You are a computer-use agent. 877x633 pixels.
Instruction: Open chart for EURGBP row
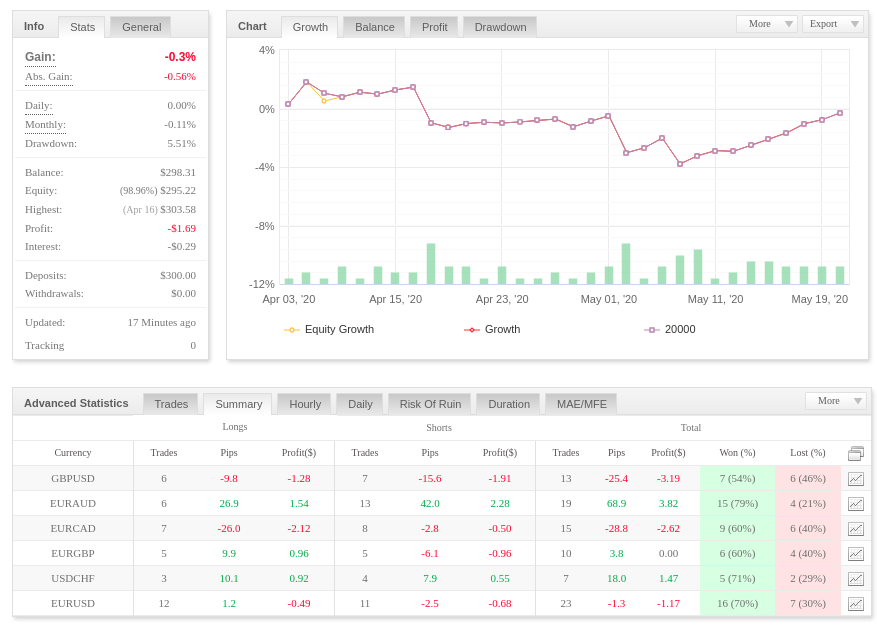click(856, 554)
